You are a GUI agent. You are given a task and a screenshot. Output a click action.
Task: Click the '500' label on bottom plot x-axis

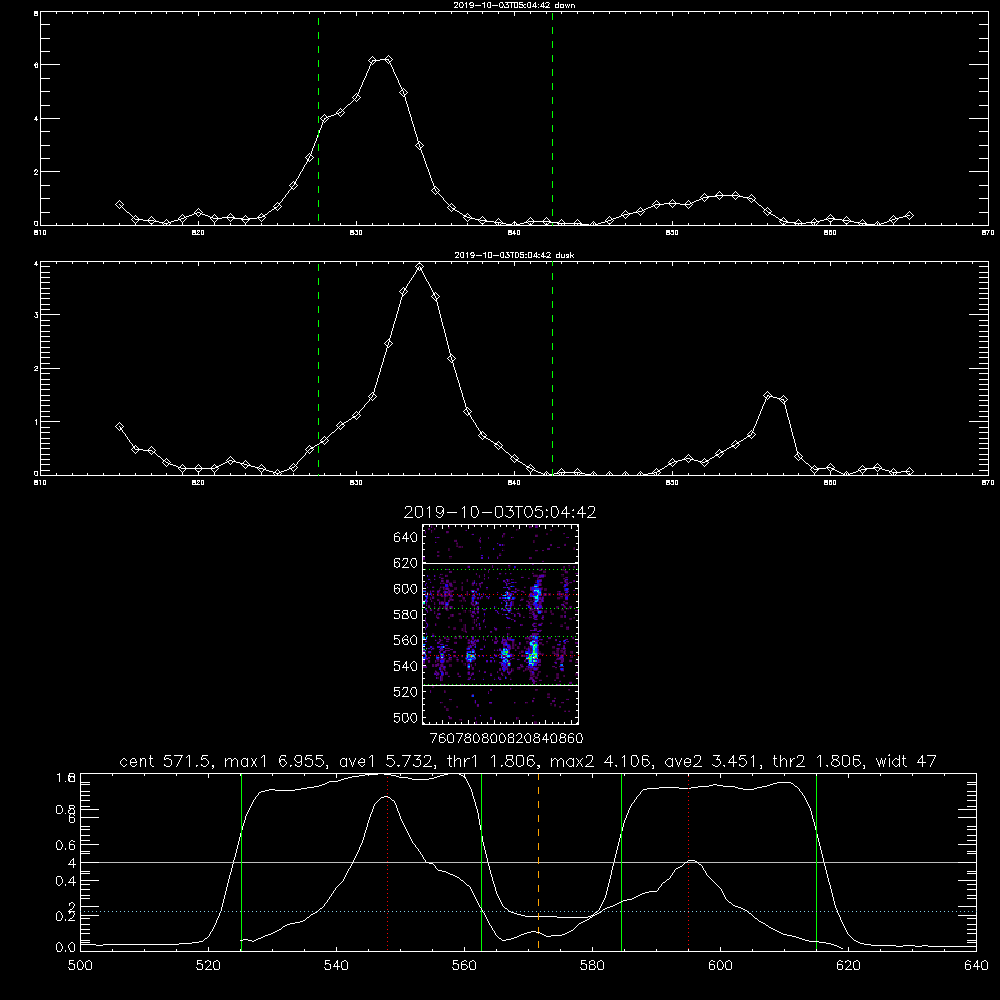(80, 966)
